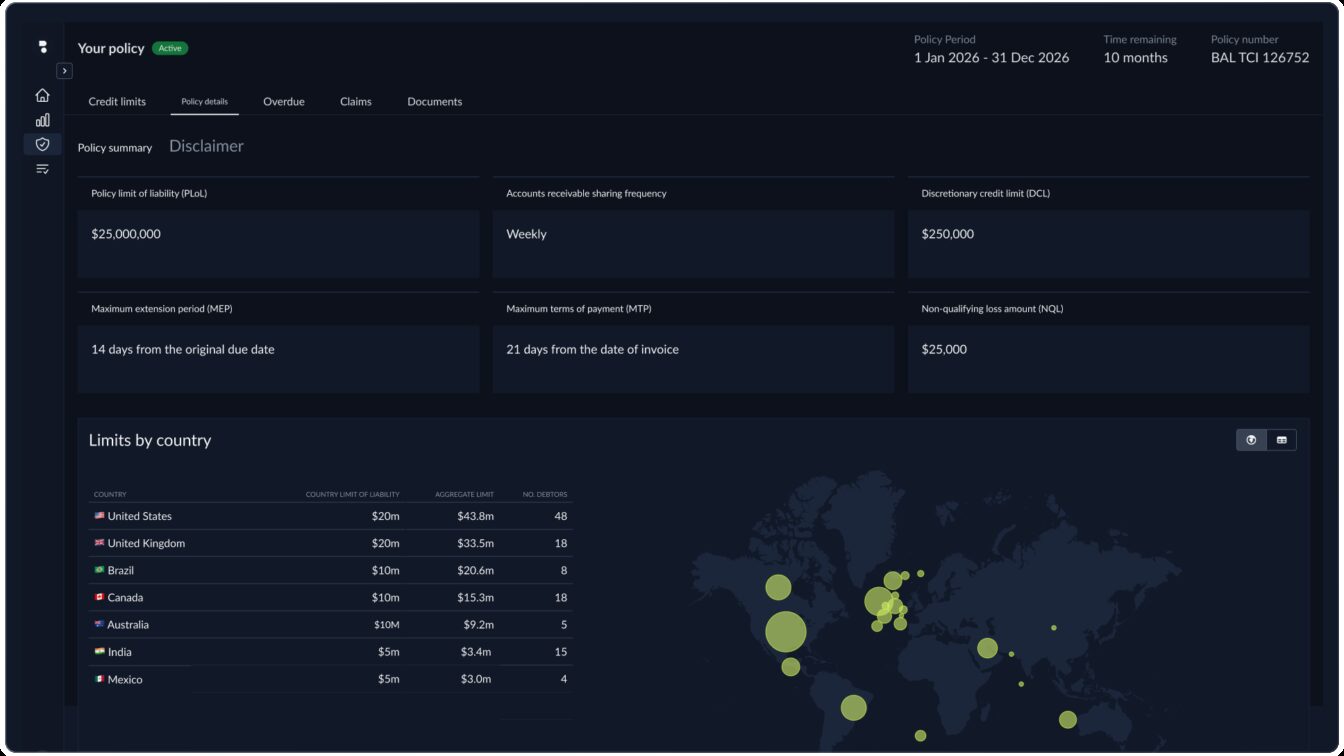Click the United States flag icon
1344x756 pixels.
tap(99, 516)
